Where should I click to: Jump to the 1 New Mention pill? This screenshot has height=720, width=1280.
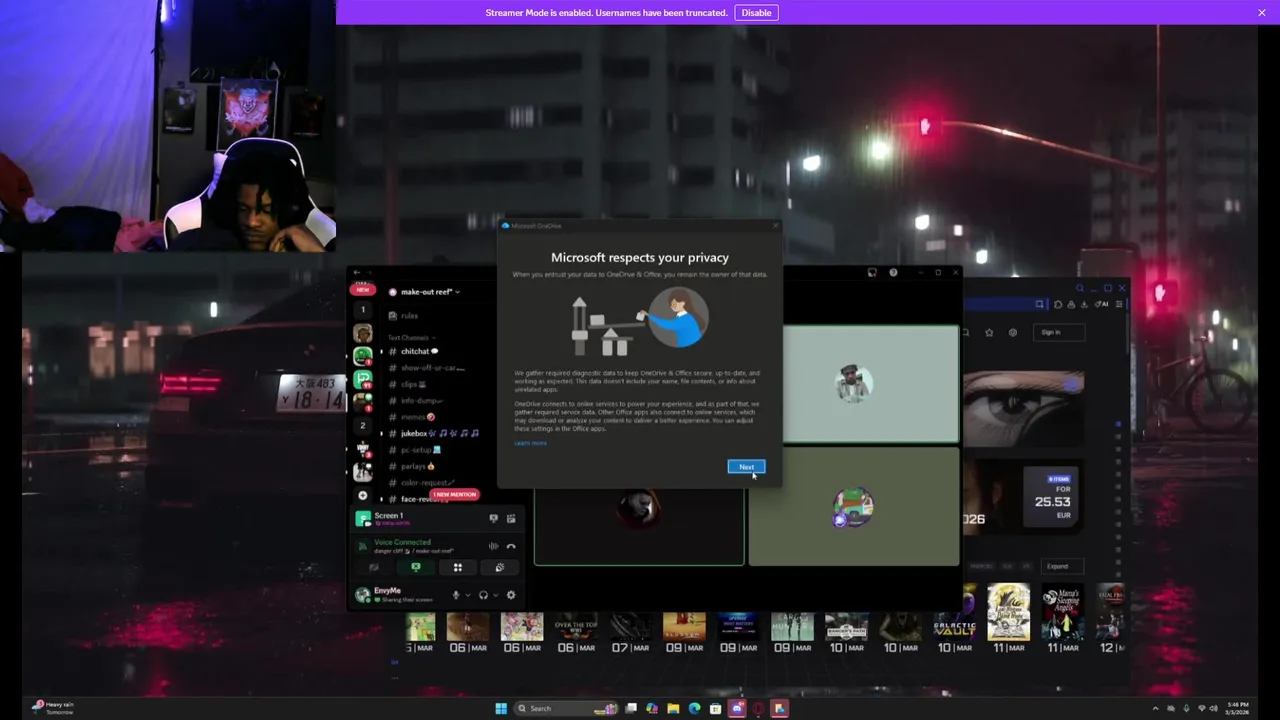[x=454, y=494]
